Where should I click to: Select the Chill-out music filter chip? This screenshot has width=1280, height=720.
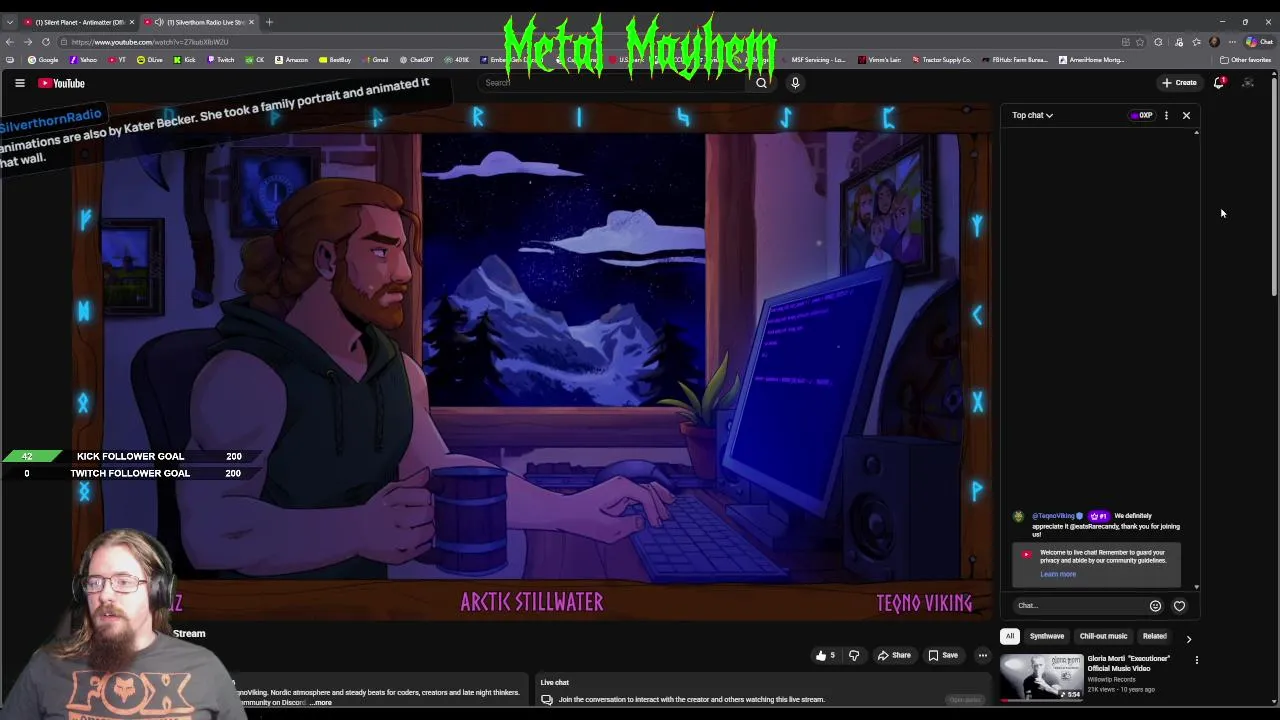pos(1103,636)
